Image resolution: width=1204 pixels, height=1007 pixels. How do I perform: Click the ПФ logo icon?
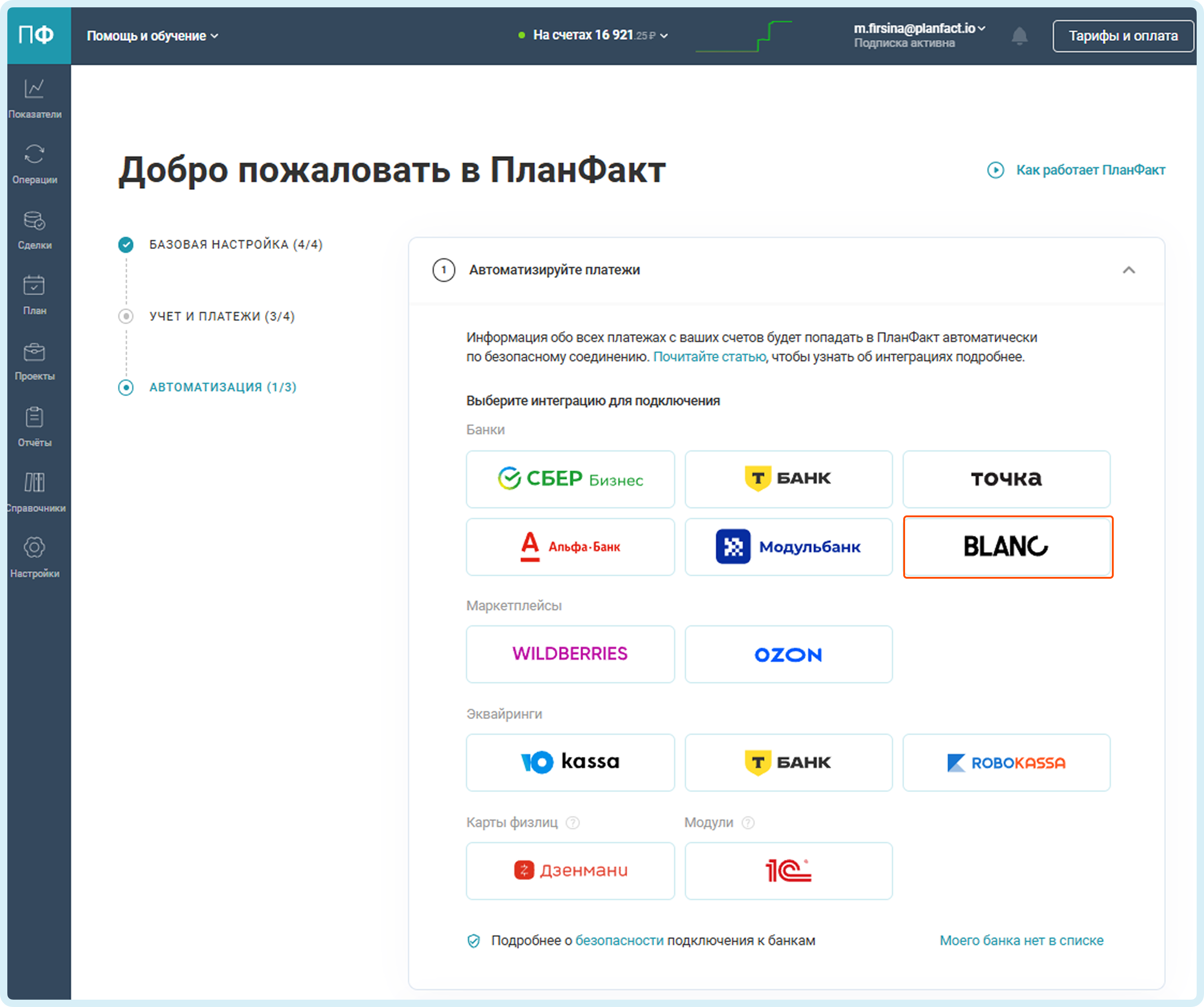click(x=36, y=35)
